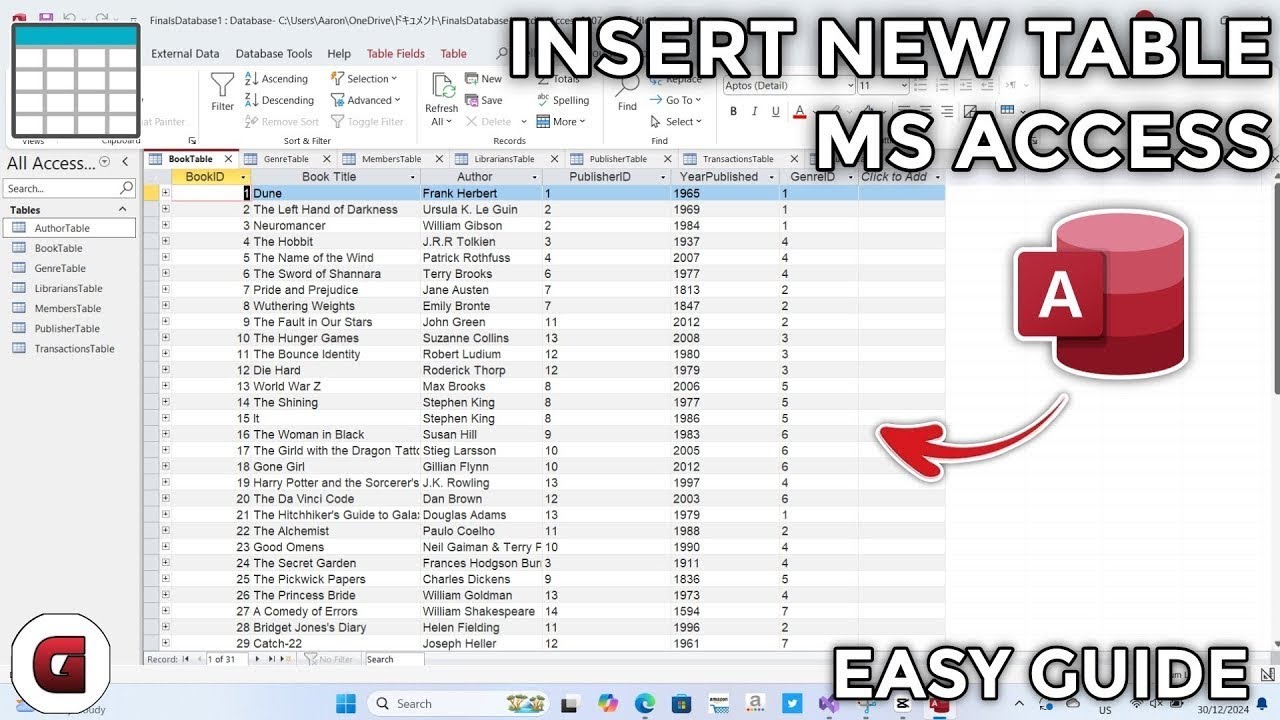Open the Book Title column dropdown arrow
The height and width of the screenshot is (720, 1280).
coord(411,177)
